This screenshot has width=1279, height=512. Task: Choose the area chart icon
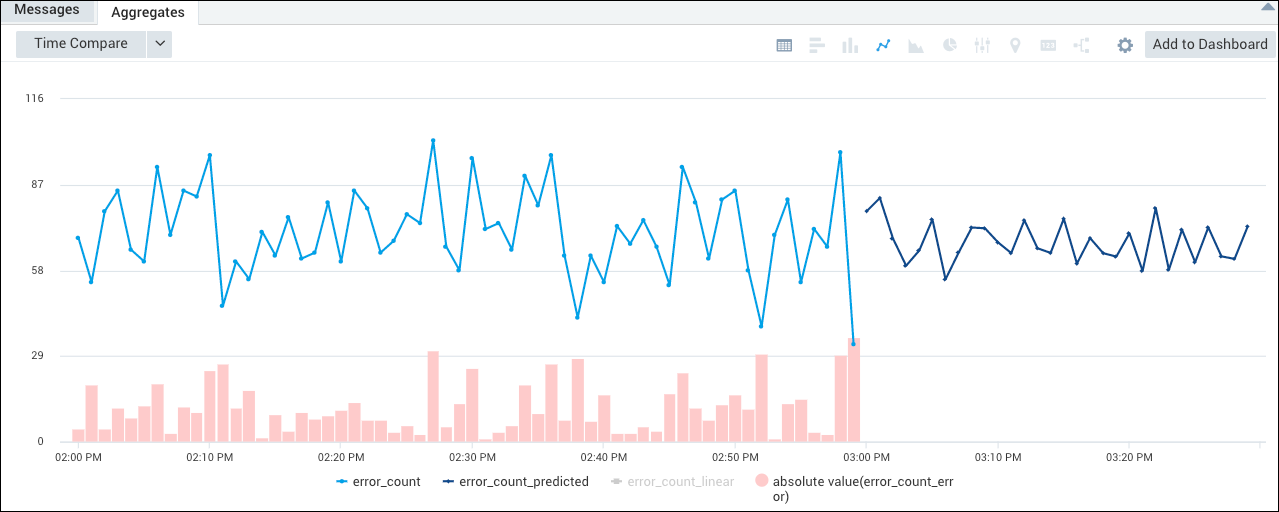tap(916, 45)
